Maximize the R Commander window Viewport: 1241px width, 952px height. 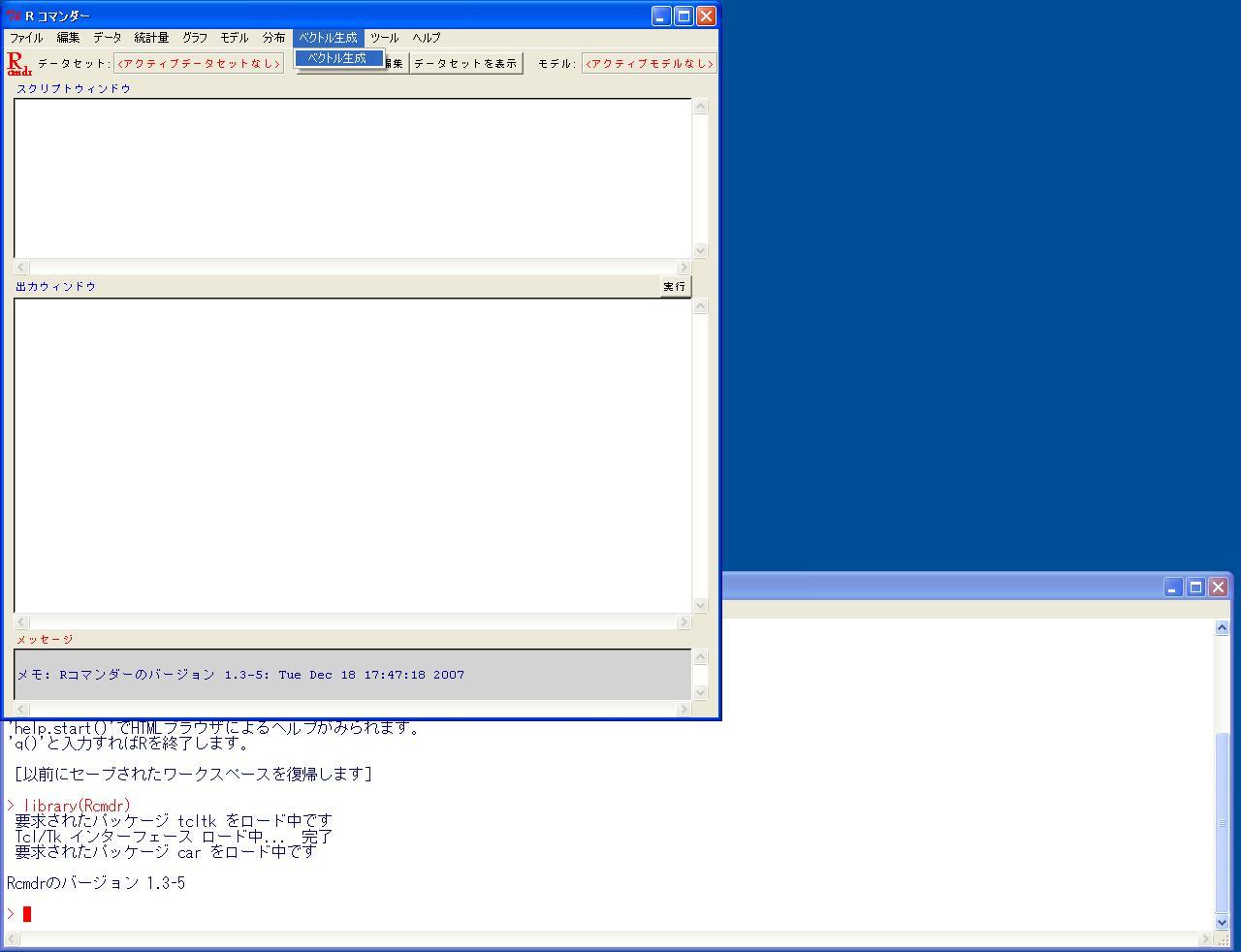(x=684, y=16)
